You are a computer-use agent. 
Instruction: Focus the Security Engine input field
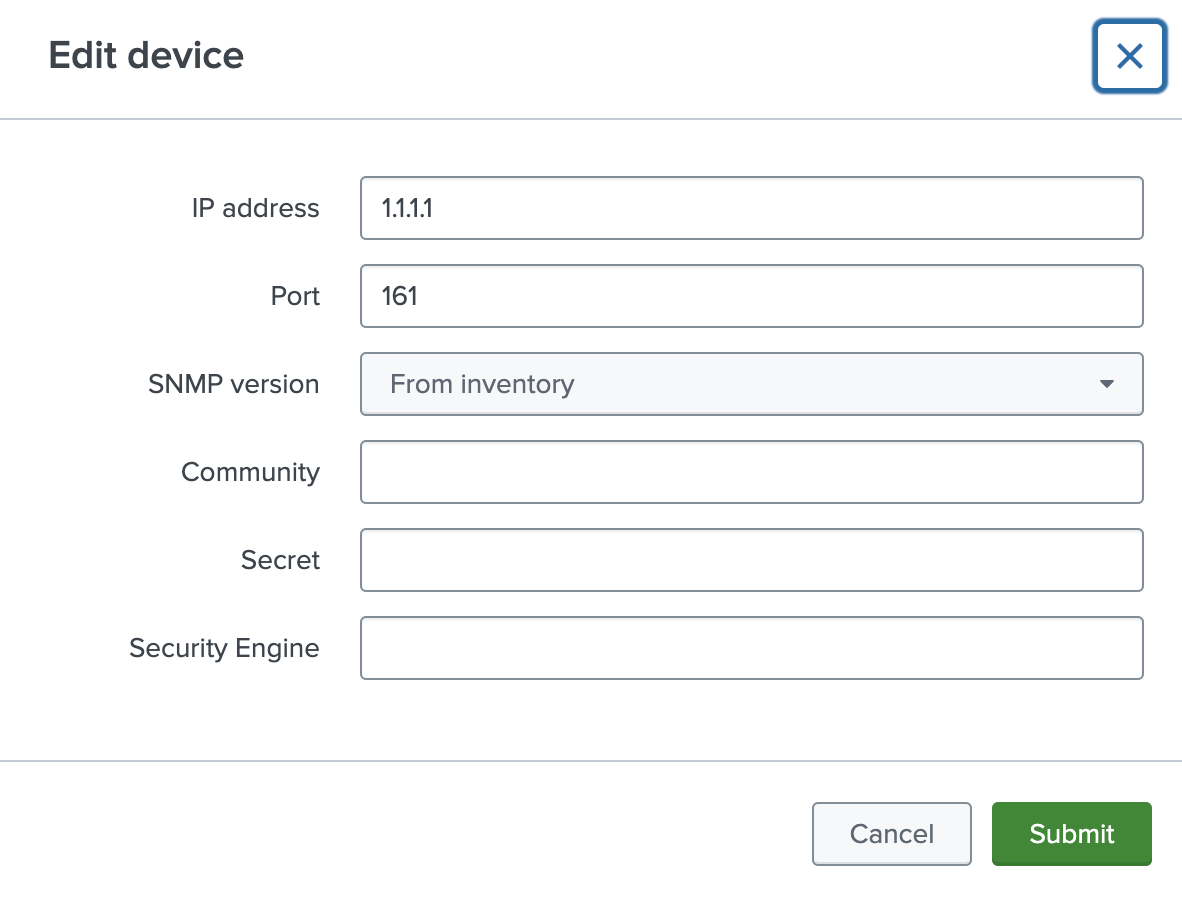(x=750, y=648)
